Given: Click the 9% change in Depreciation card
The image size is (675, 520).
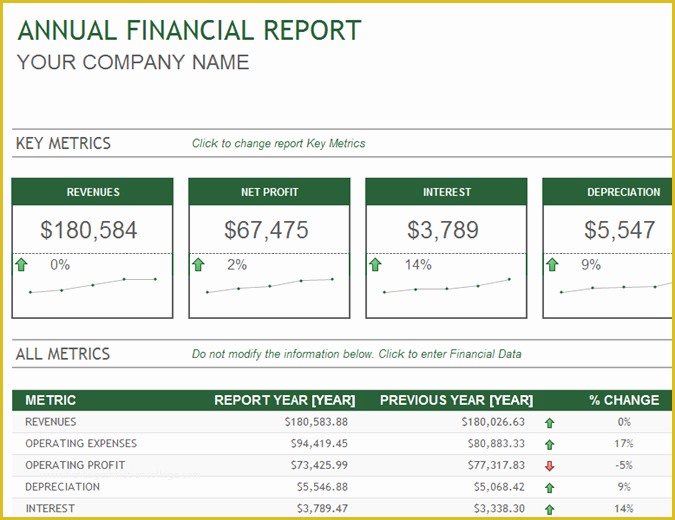Looking at the screenshot, I should [x=591, y=264].
